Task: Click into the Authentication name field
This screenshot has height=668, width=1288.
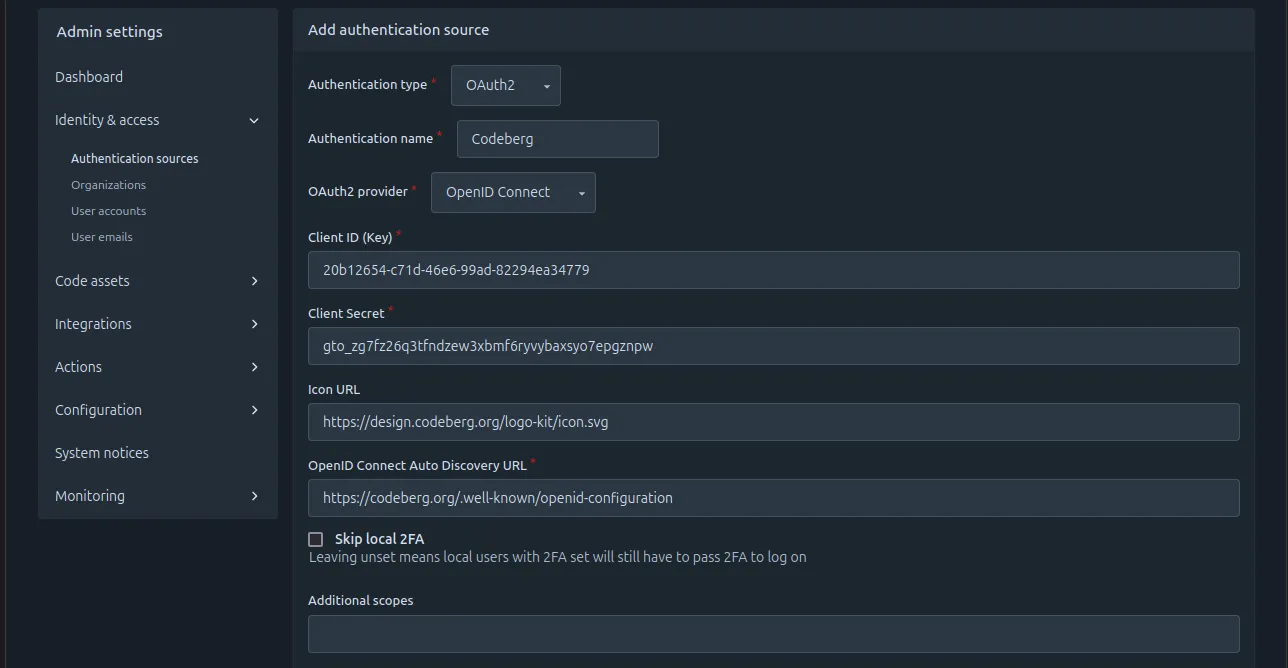Action: click(x=557, y=139)
